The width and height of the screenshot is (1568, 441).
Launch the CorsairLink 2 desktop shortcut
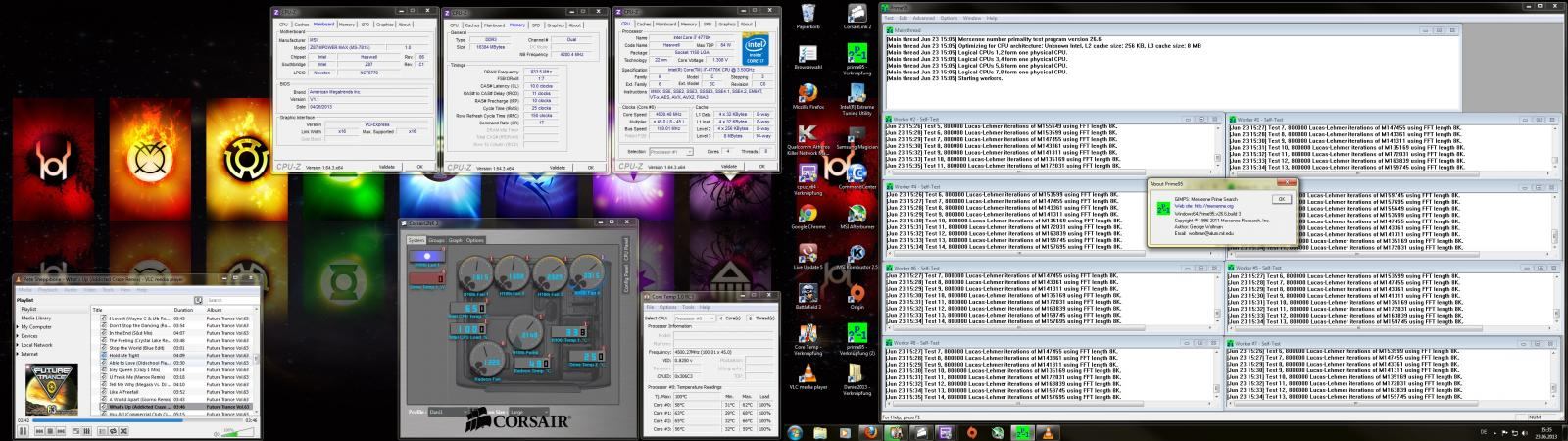pos(857,17)
